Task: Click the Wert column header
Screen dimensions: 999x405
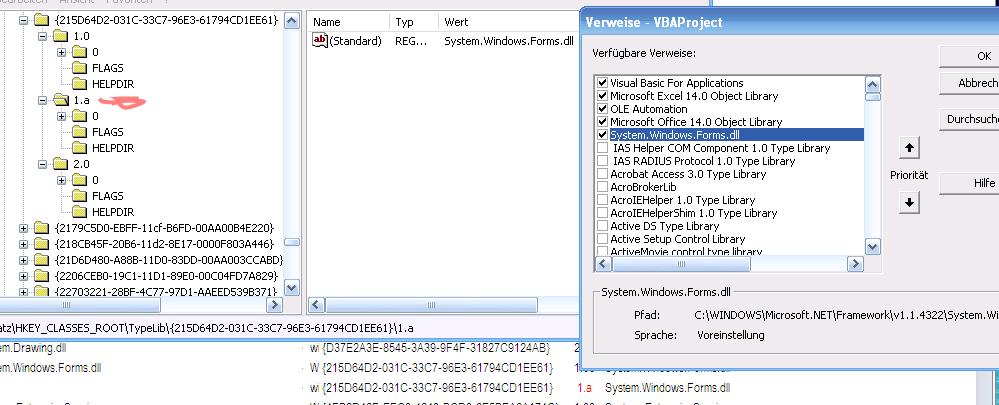Action: [508, 22]
